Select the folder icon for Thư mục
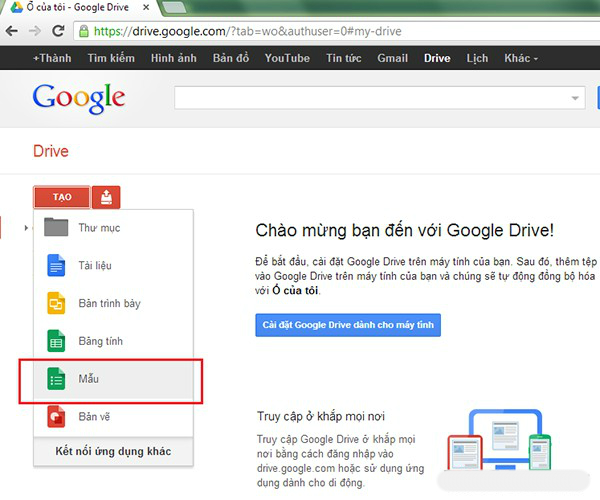Viewport: 600px width, 500px height. click(56, 227)
